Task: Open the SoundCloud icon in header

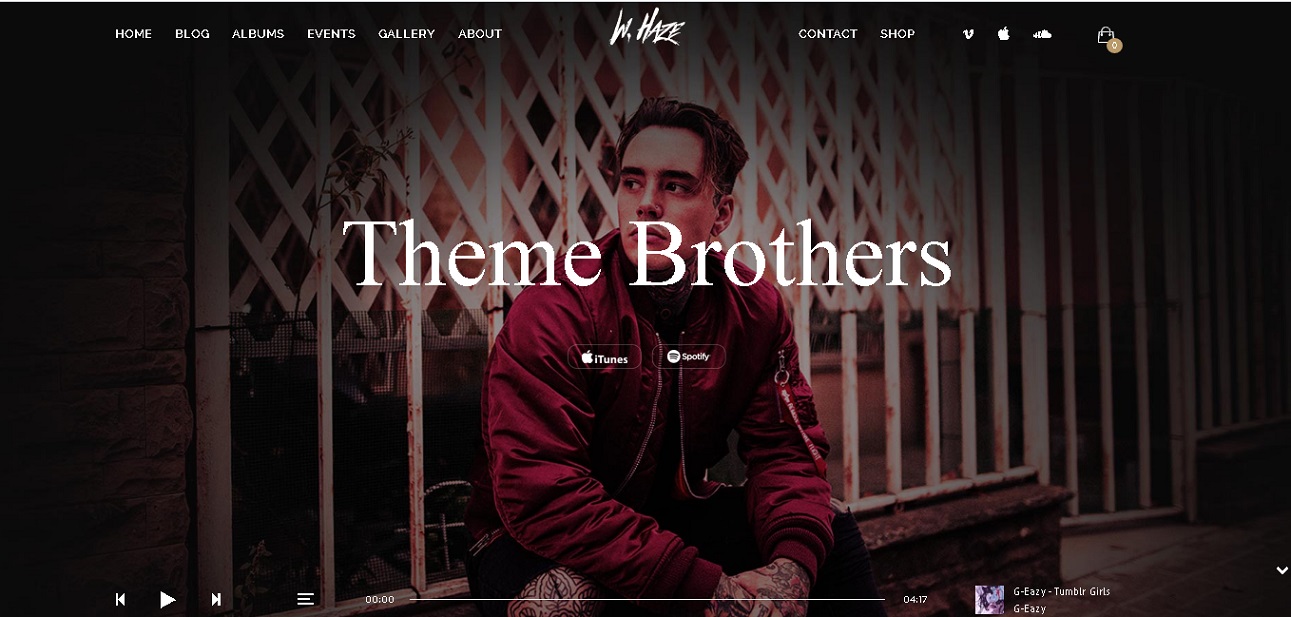Action: tap(1043, 34)
